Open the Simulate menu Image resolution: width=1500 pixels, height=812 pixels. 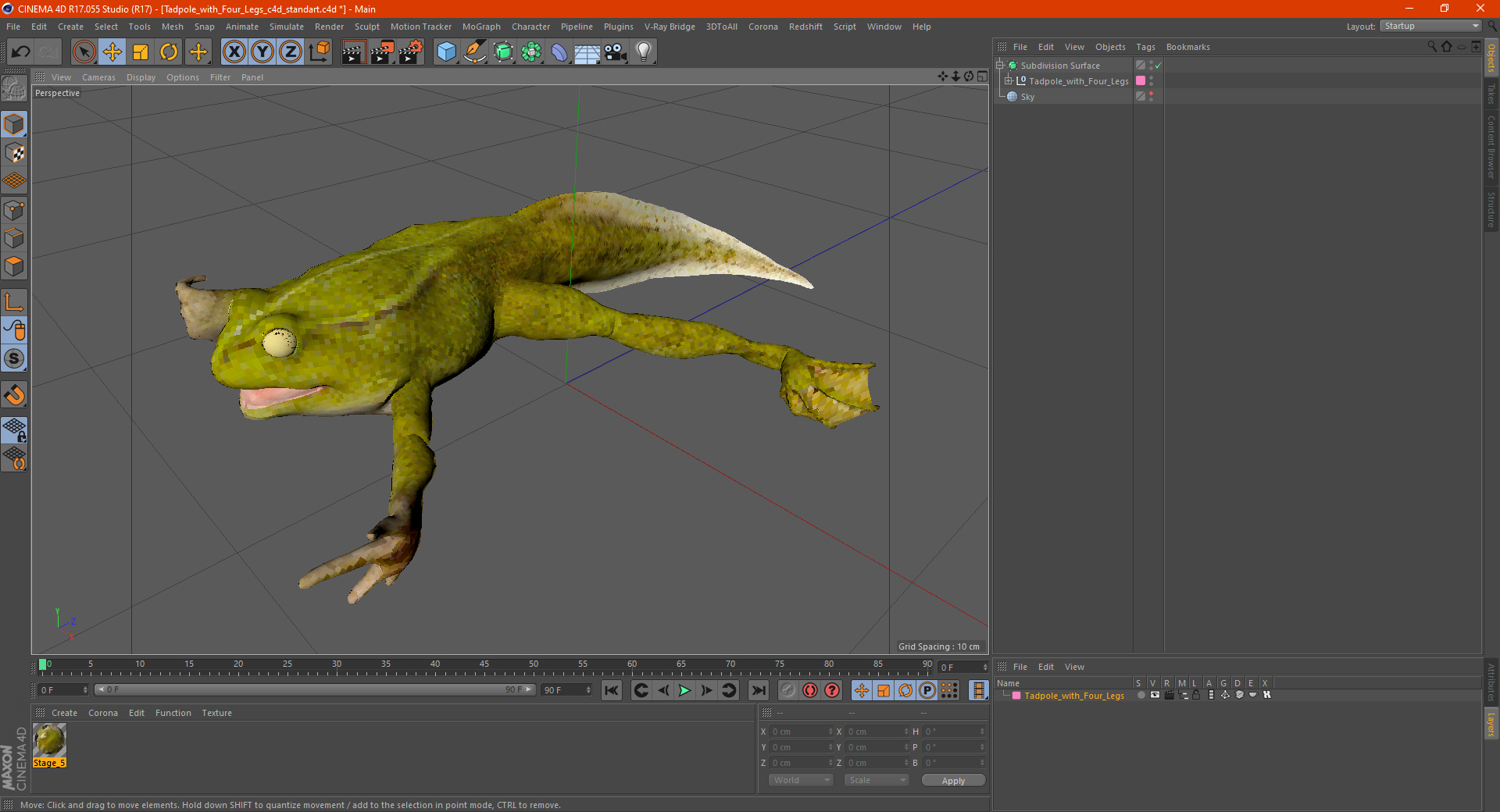coord(287,27)
